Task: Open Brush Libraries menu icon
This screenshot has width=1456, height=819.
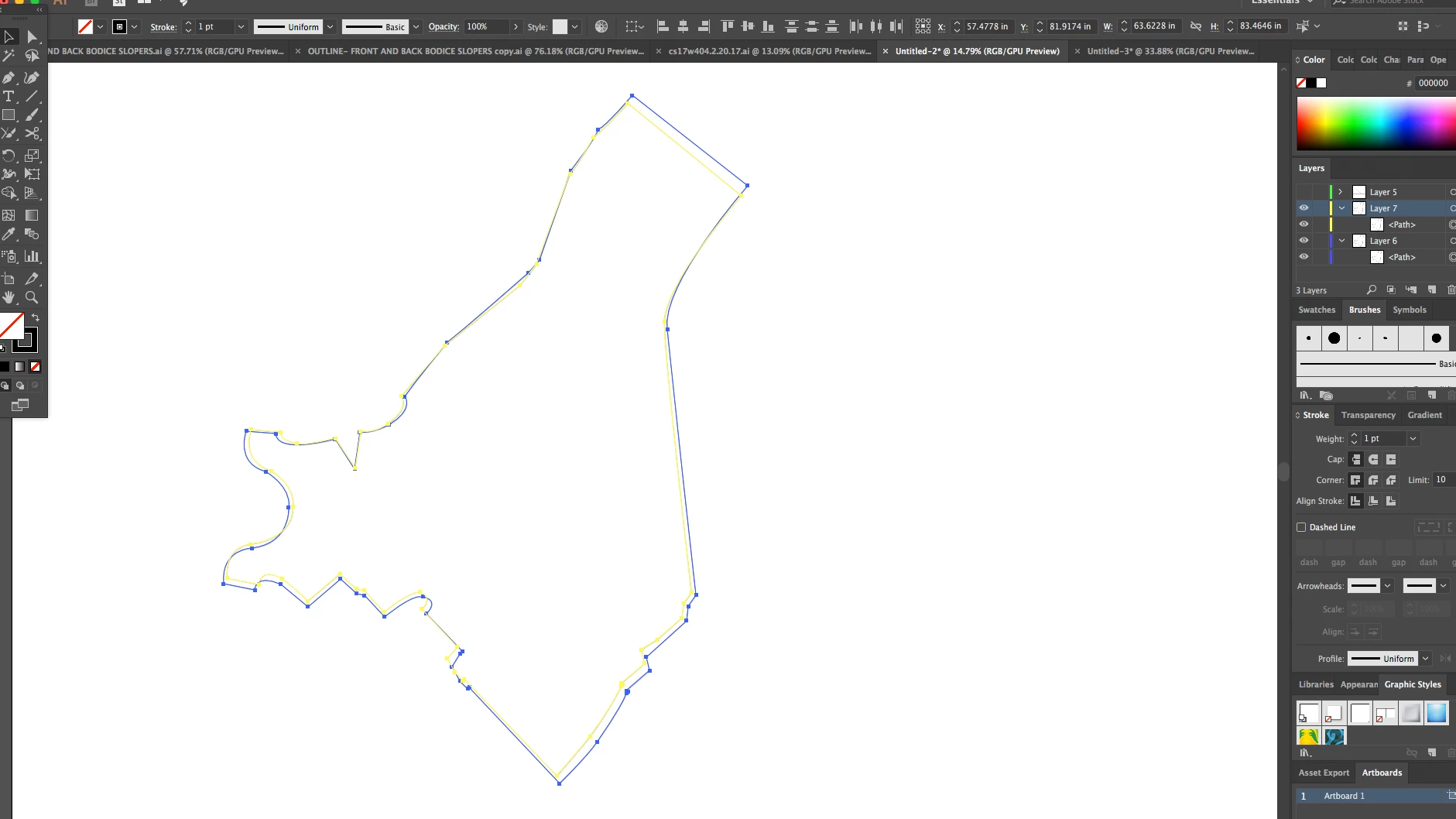Action: coord(1306,396)
